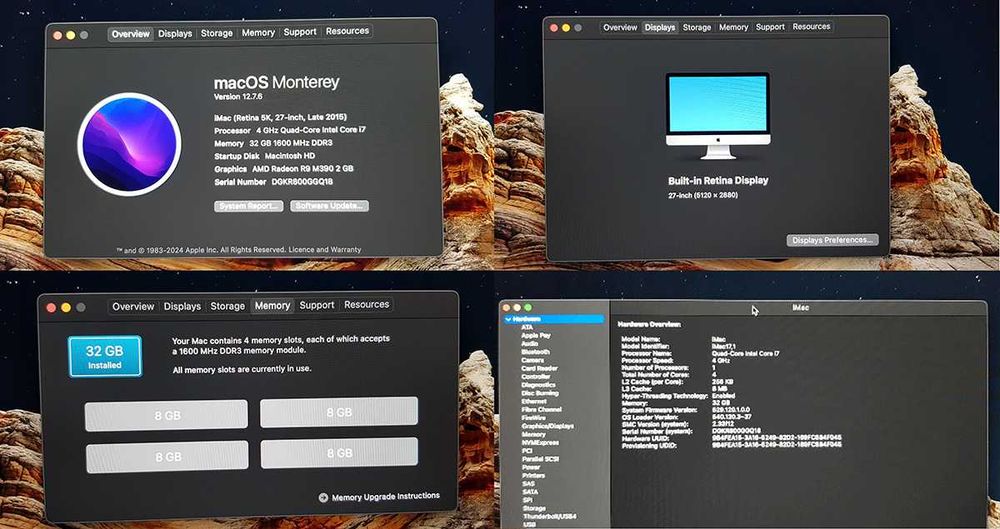This screenshot has height=529, width=1000.
Task: Select Fibre Channel in System Report sidebar
Action: pyautogui.click(x=541, y=410)
